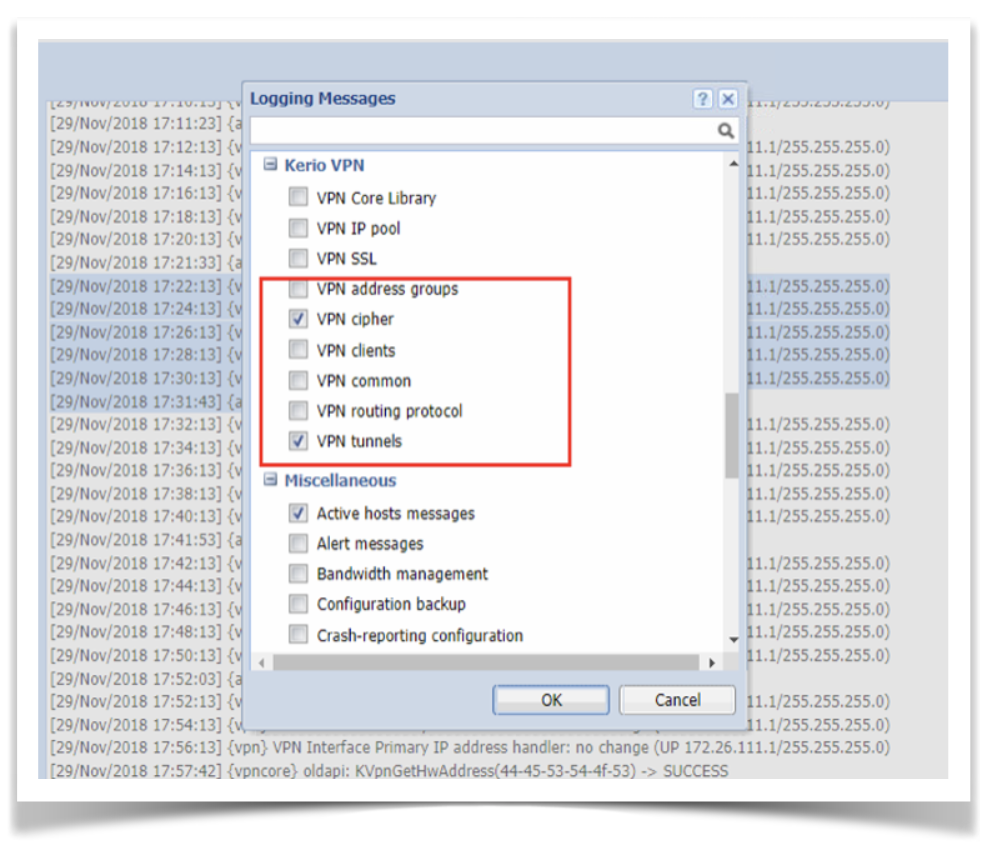Viewport: 992px width, 850px height.
Task: Check Bandwidth management option
Action: click(x=298, y=573)
